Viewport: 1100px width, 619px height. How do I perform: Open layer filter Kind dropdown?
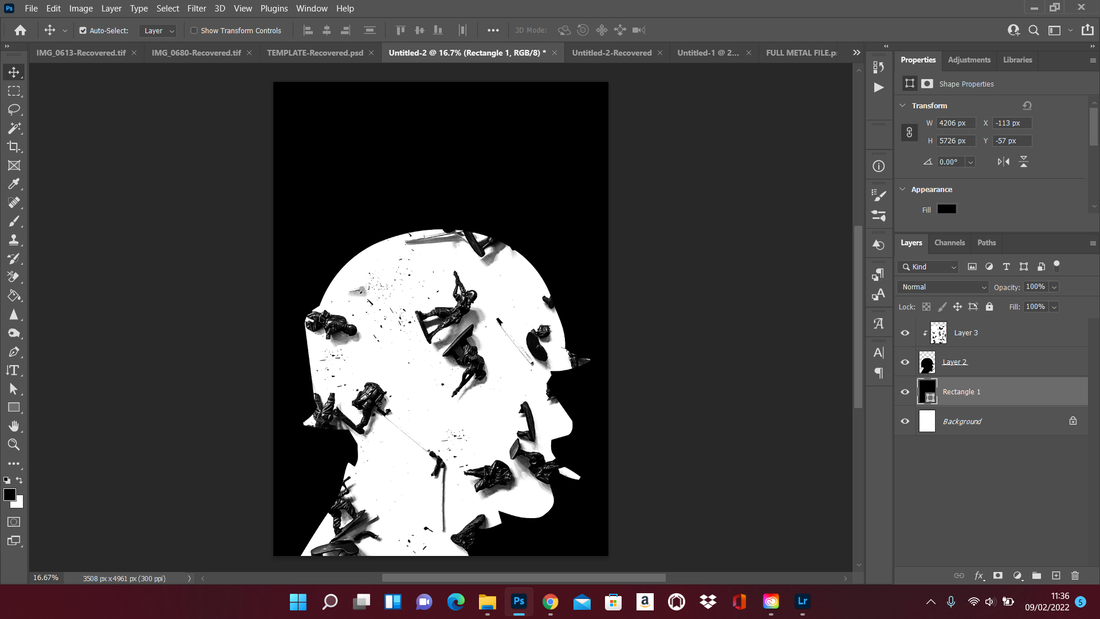pos(928,267)
